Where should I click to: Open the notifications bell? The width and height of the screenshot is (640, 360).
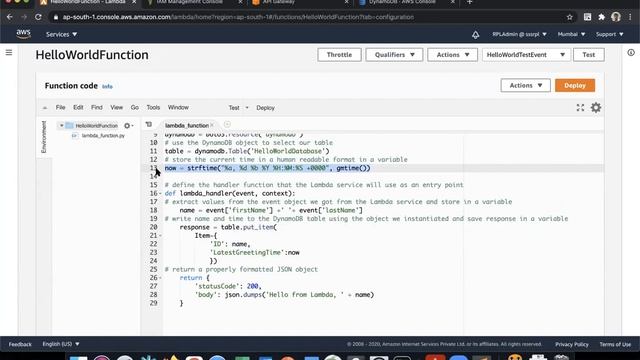pos(476,35)
